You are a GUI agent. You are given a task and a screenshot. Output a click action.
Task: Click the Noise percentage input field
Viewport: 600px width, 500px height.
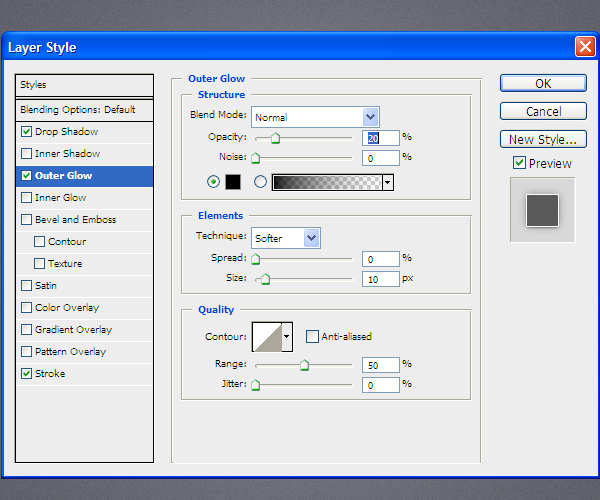click(381, 158)
